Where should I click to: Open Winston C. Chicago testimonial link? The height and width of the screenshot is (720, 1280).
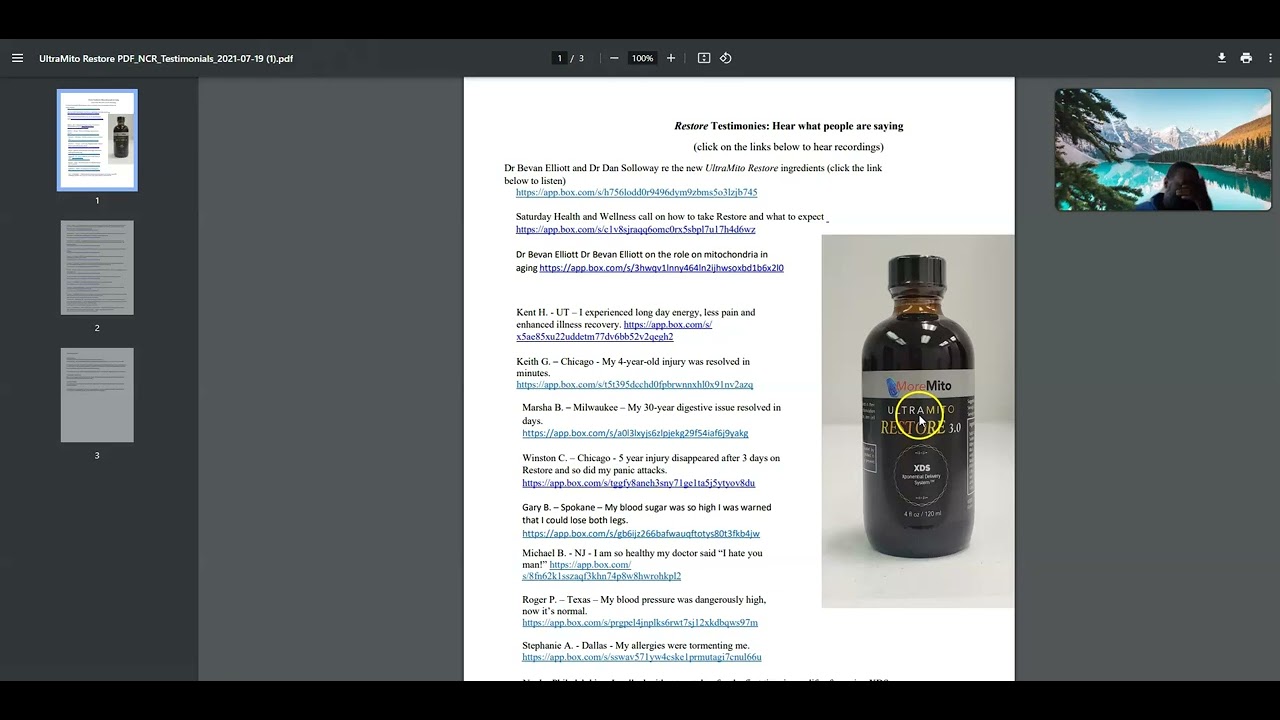click(x=638, y=483)
